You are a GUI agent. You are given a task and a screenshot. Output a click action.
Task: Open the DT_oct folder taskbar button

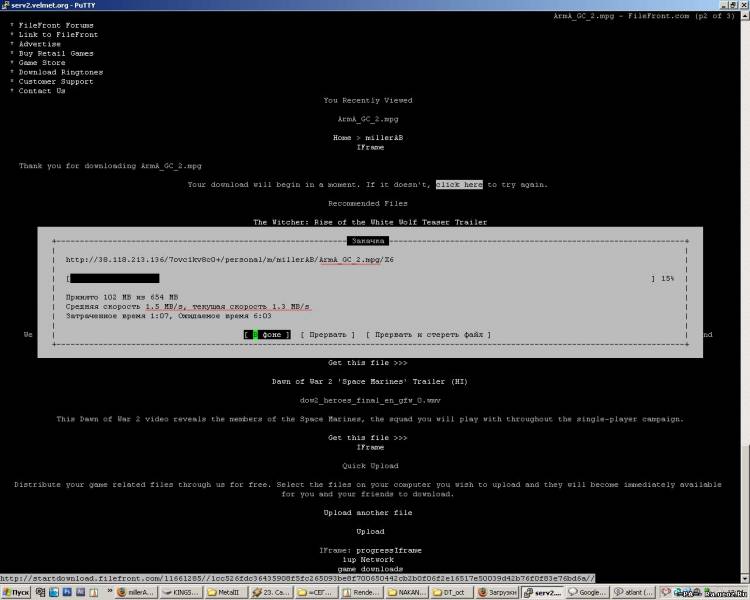pyautogui.click(x=450, y=592)
